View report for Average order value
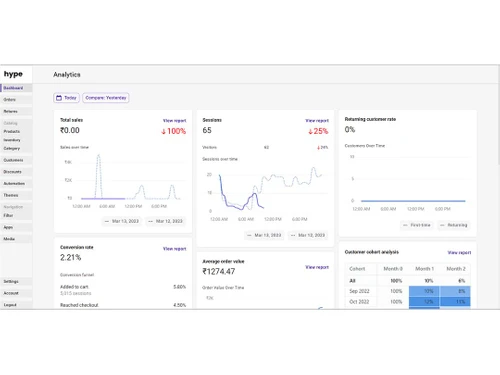The image size is (500, 375). pyautogui.click(x=317, y=267)
